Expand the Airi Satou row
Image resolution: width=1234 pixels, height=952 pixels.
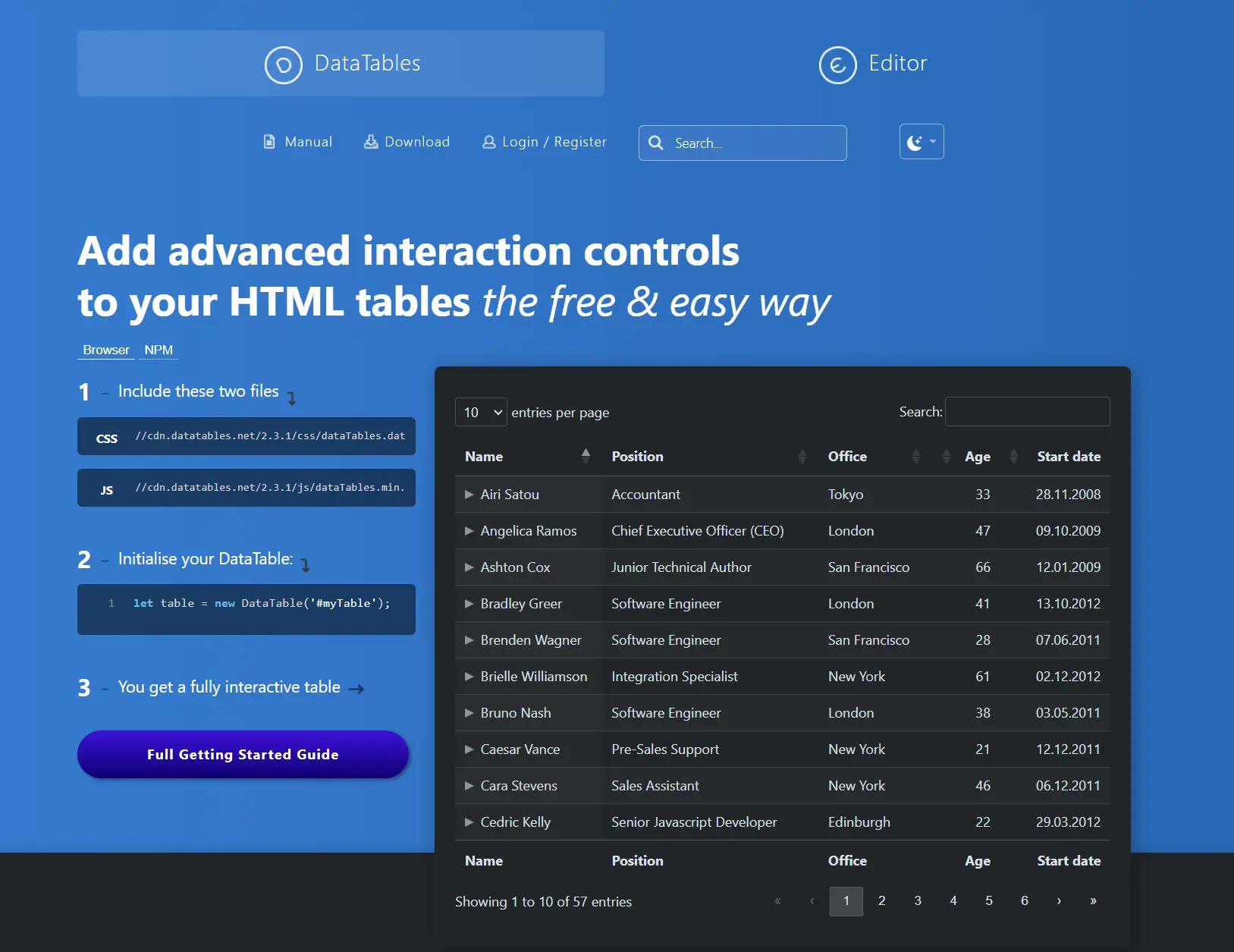[x=469, y=495]
